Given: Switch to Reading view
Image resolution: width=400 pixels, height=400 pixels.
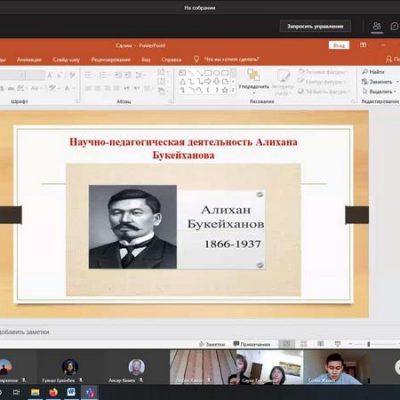Looking at the screenshot, I should [x=320, y=344].
